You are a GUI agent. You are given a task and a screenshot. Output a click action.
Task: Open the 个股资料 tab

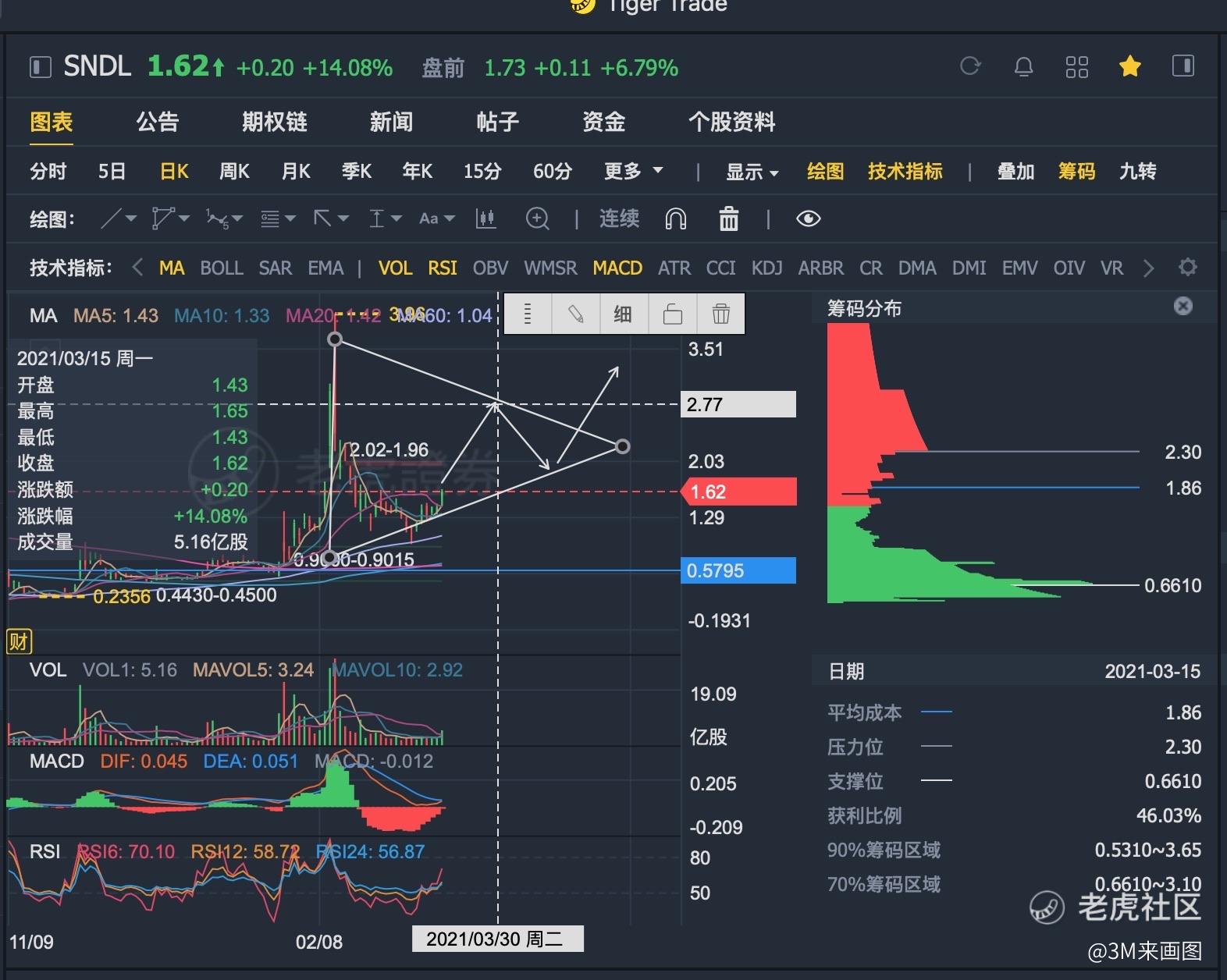click(x=731, y=122)
